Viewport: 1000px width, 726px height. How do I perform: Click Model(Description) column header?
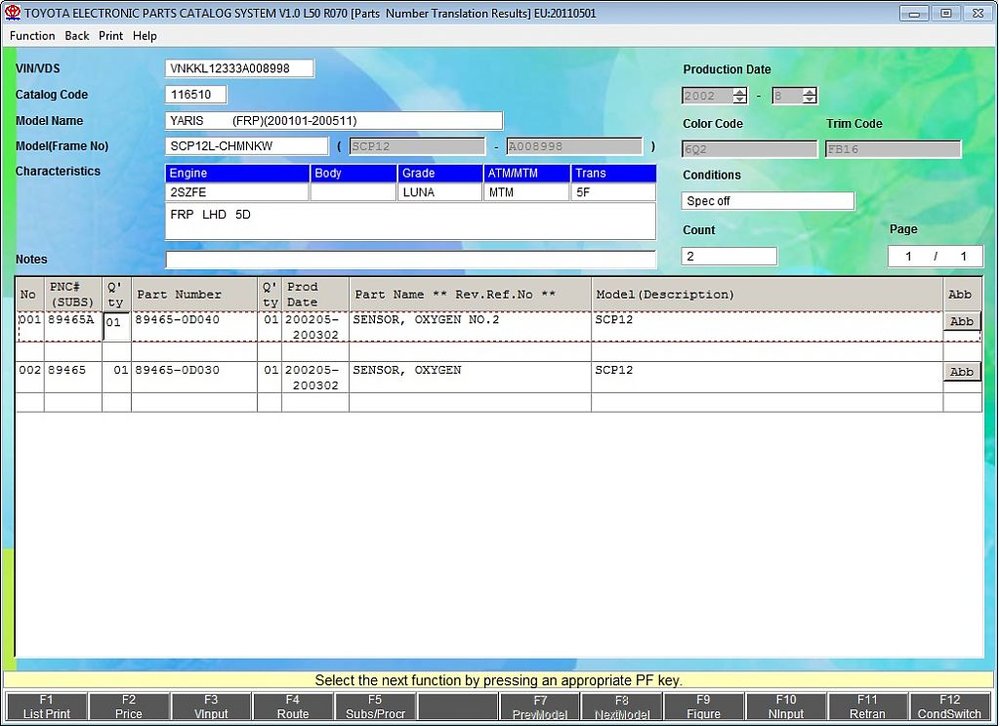pos(767,294)
